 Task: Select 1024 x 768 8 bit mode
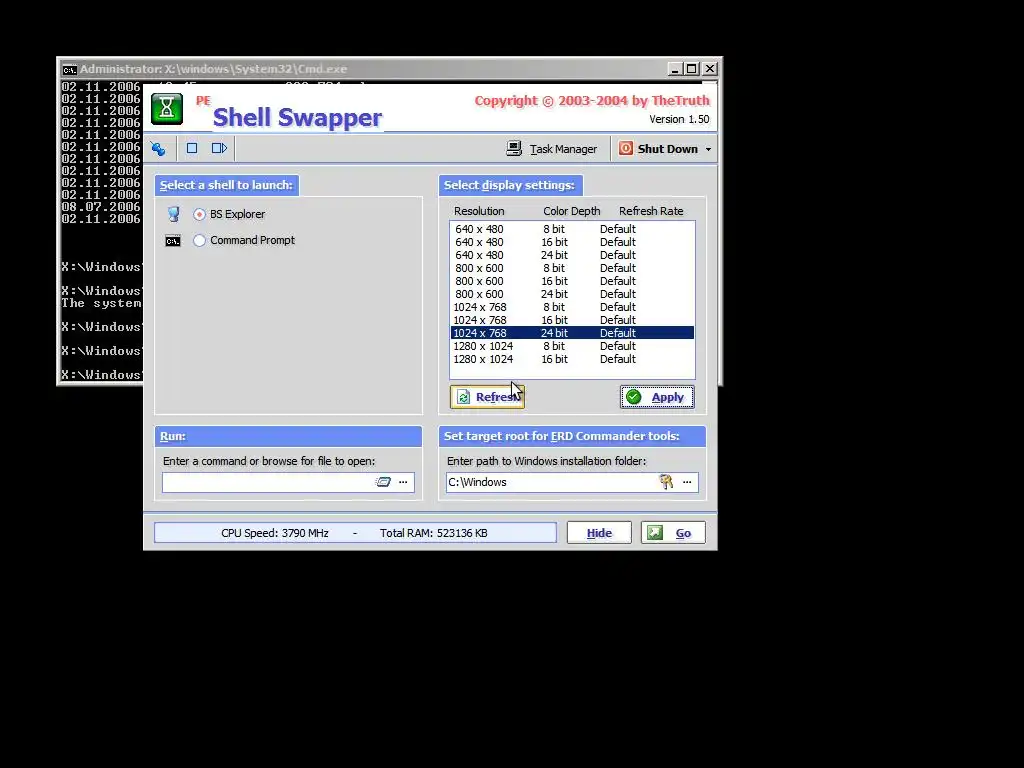click(572, 307)
